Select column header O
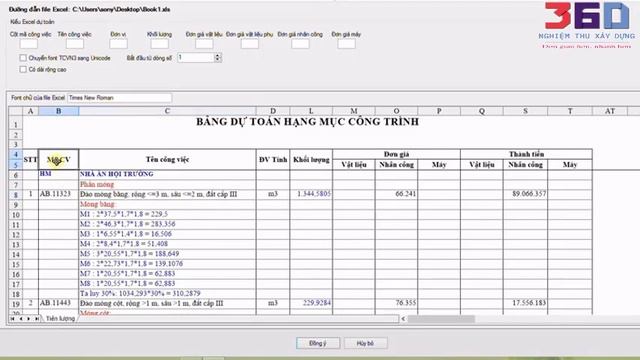Screen dimensions: 640x360 [396, 111]
